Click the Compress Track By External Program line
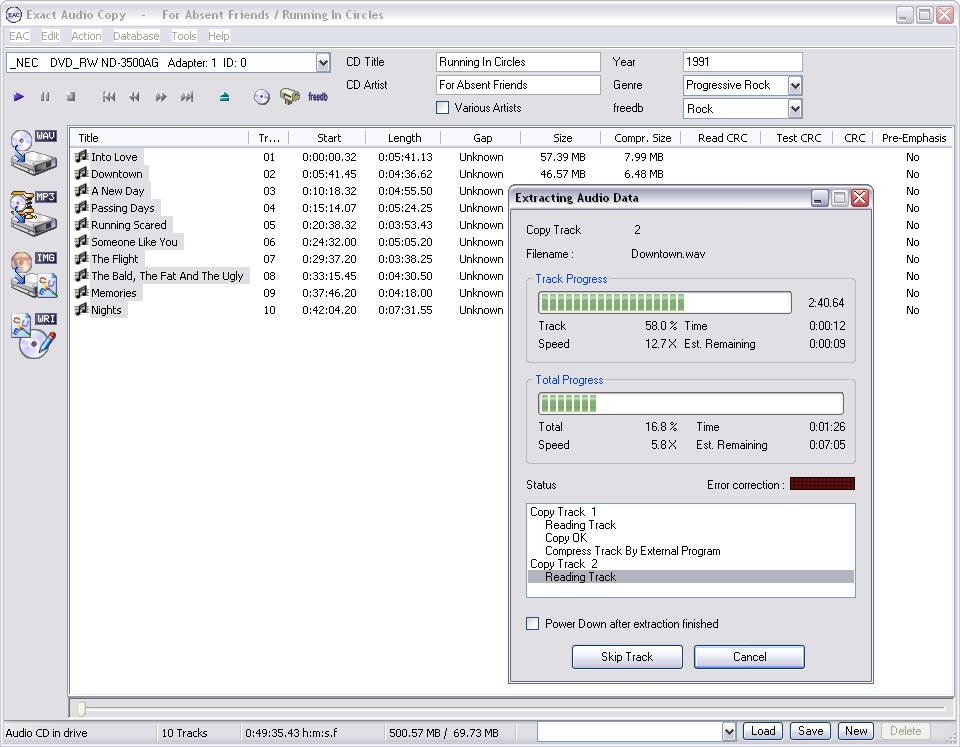Viewport: 960px width, 747px height. coord(632,551)
